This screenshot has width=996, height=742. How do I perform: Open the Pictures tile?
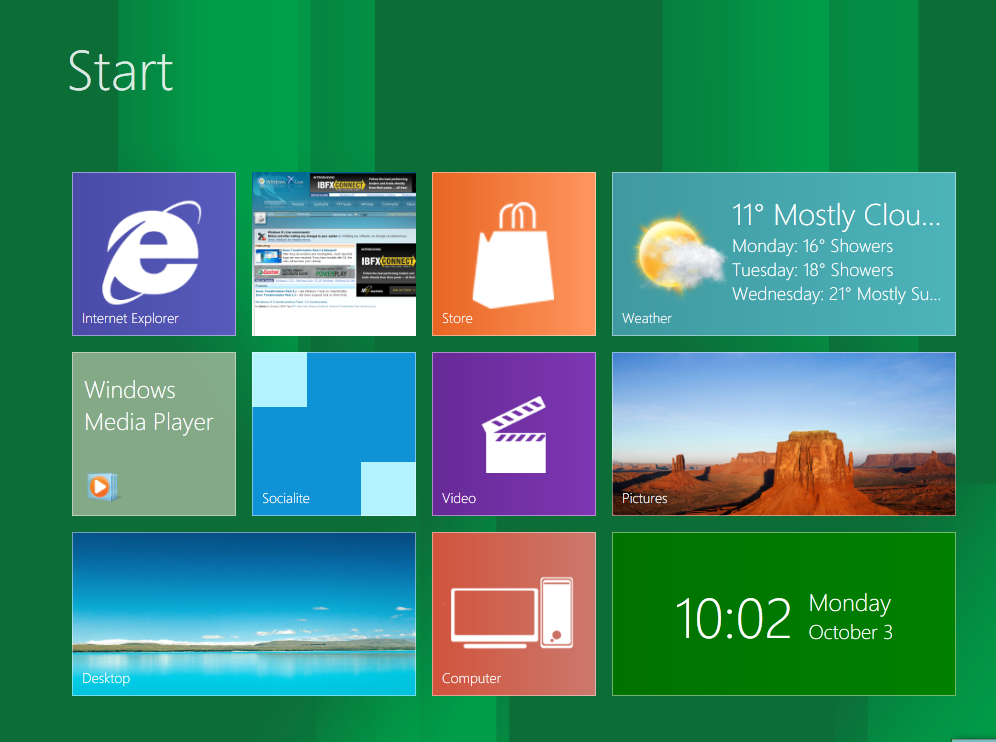[x=784, y=434]
